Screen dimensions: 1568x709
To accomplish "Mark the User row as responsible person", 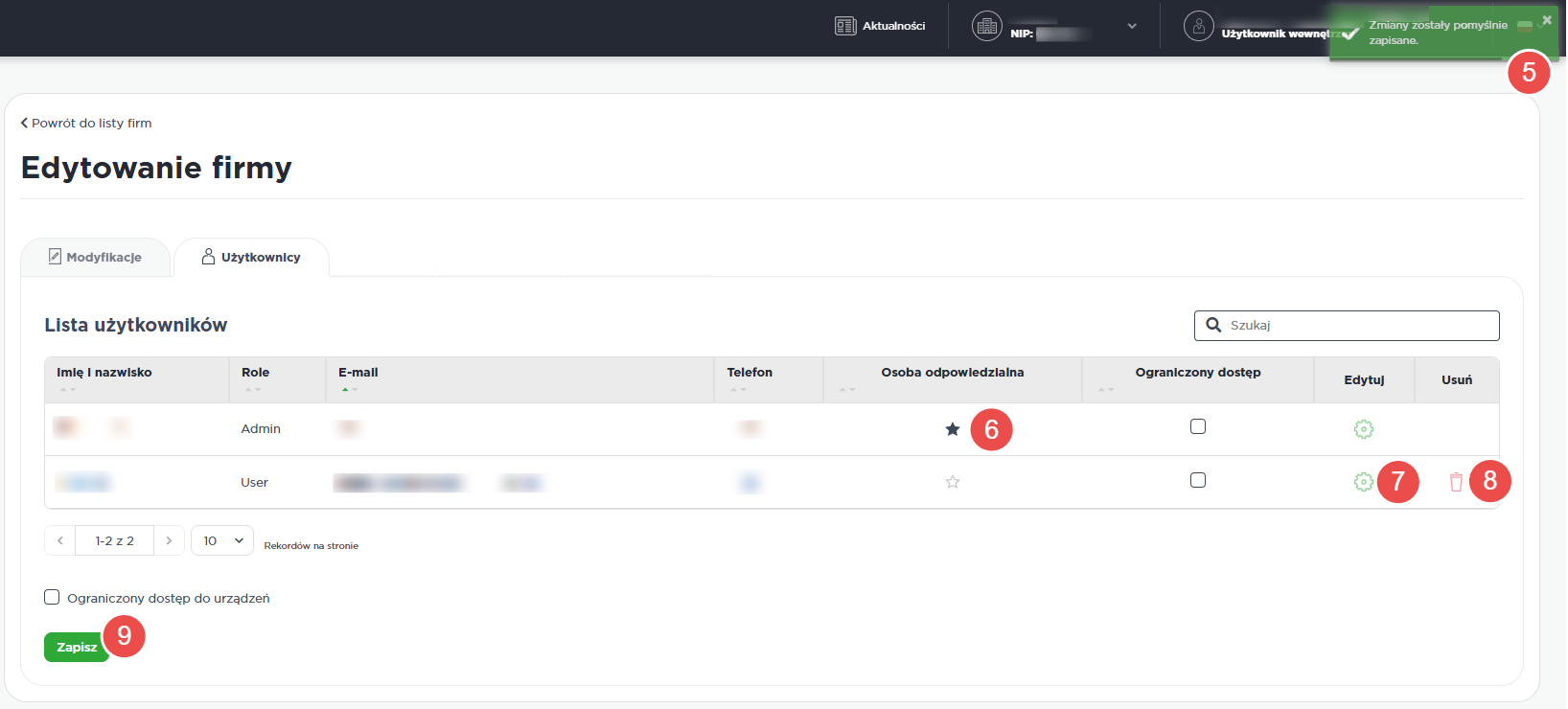I will pyautogui.click(x=952, y=482).
